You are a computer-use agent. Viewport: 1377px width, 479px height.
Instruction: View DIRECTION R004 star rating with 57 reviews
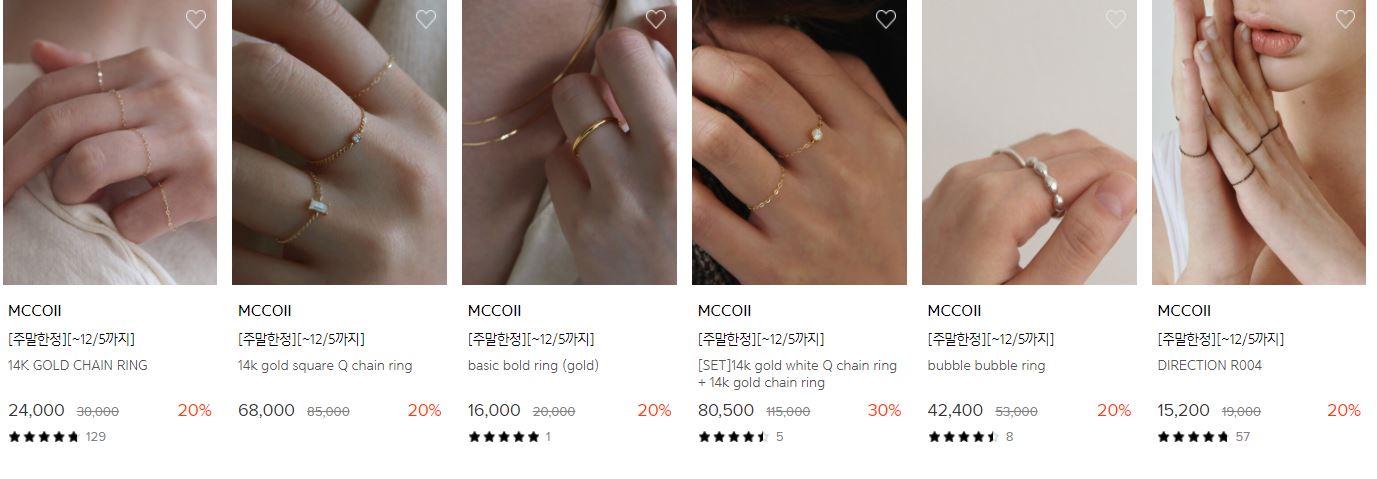1194,436
